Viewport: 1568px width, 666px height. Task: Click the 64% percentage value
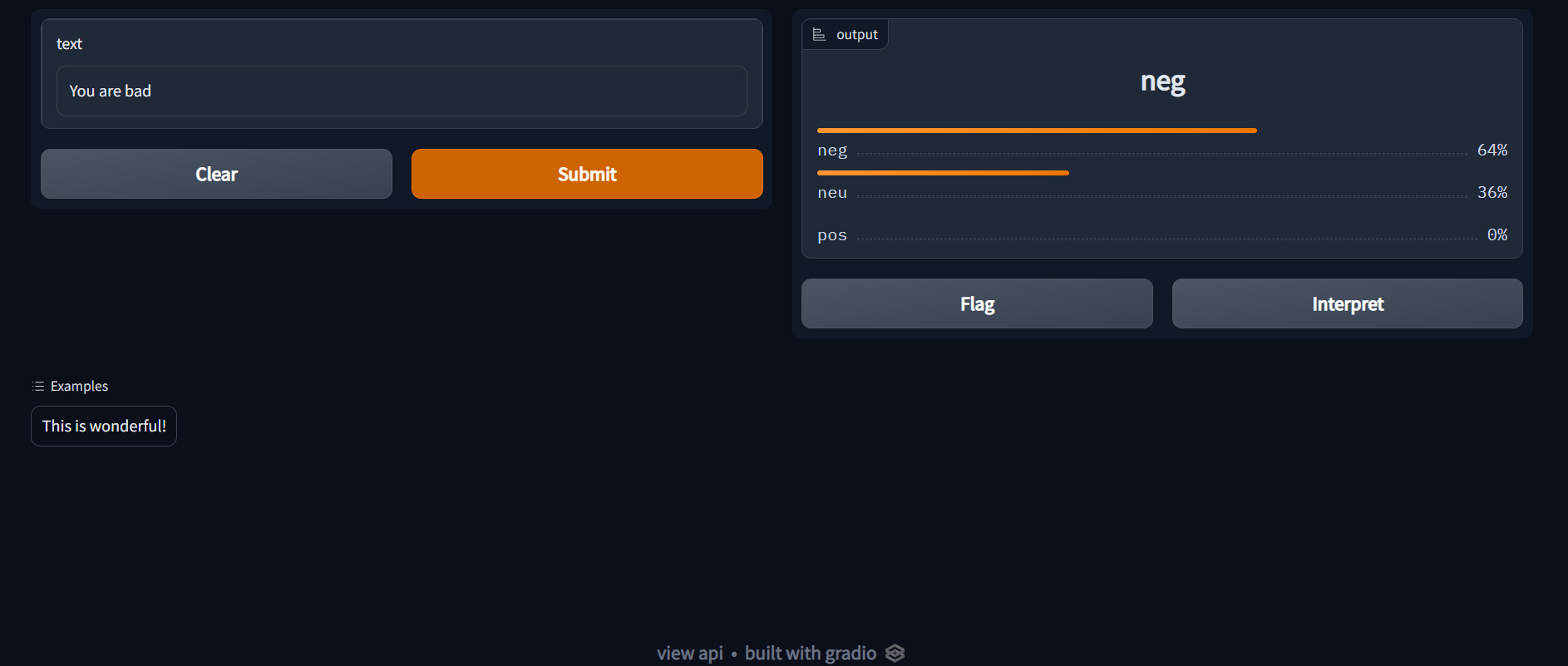click(x=1492, y=150)
